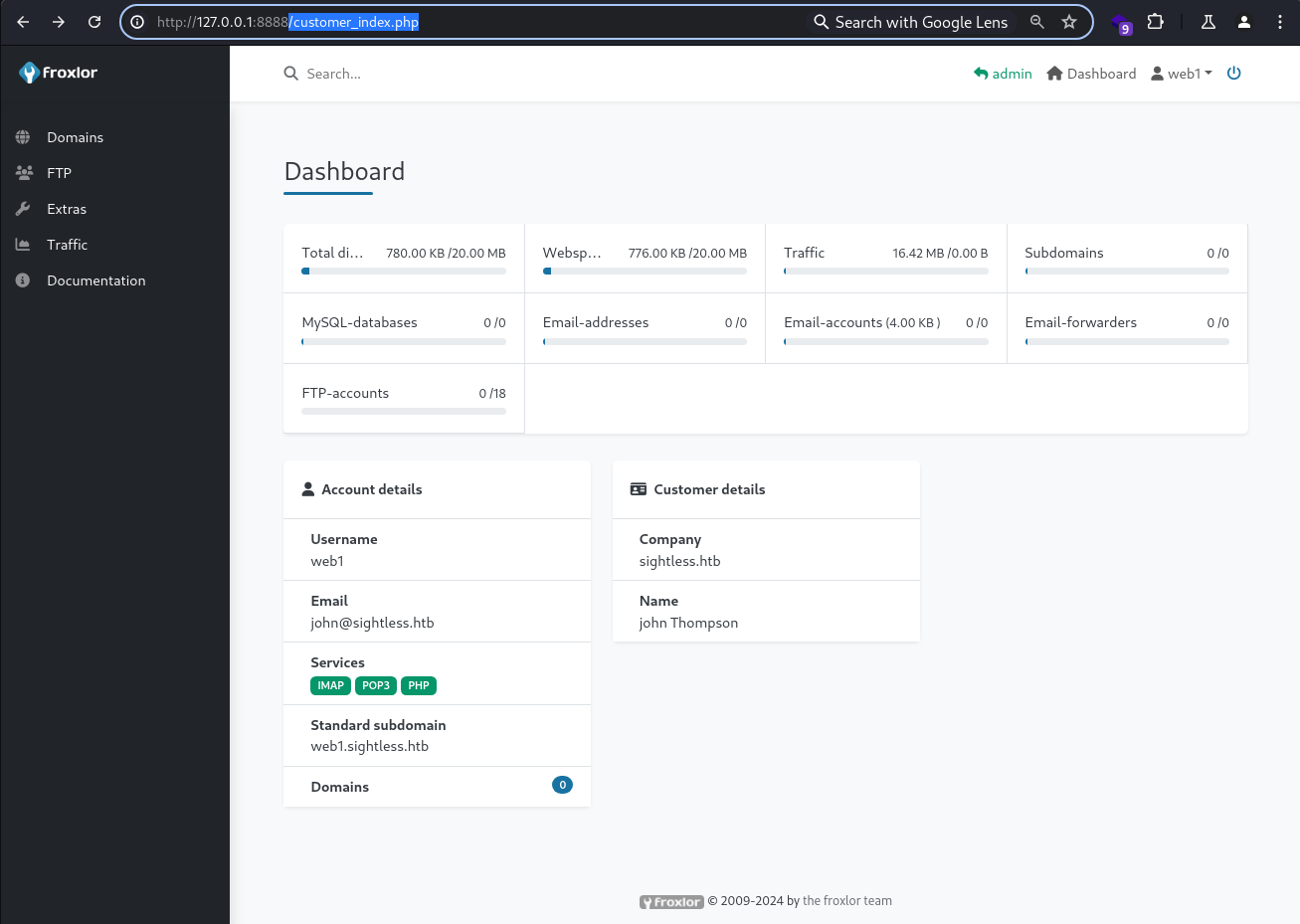
Task: Click the magnifier icon in search bar
Action: [x=290, y=74]
